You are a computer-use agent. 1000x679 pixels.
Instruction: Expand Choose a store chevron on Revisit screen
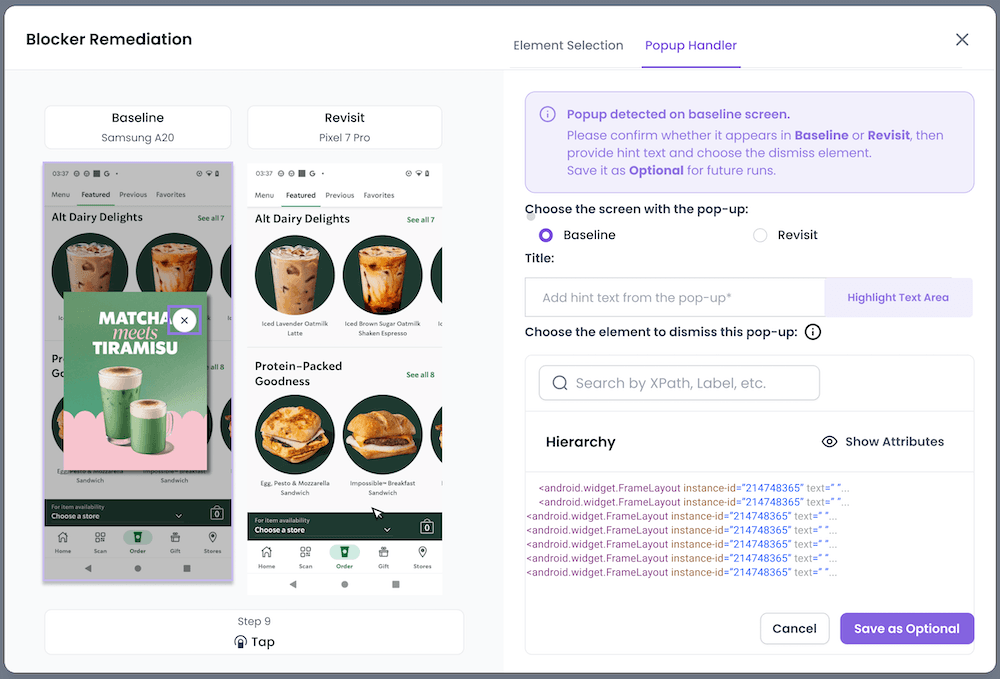(387, 530)
